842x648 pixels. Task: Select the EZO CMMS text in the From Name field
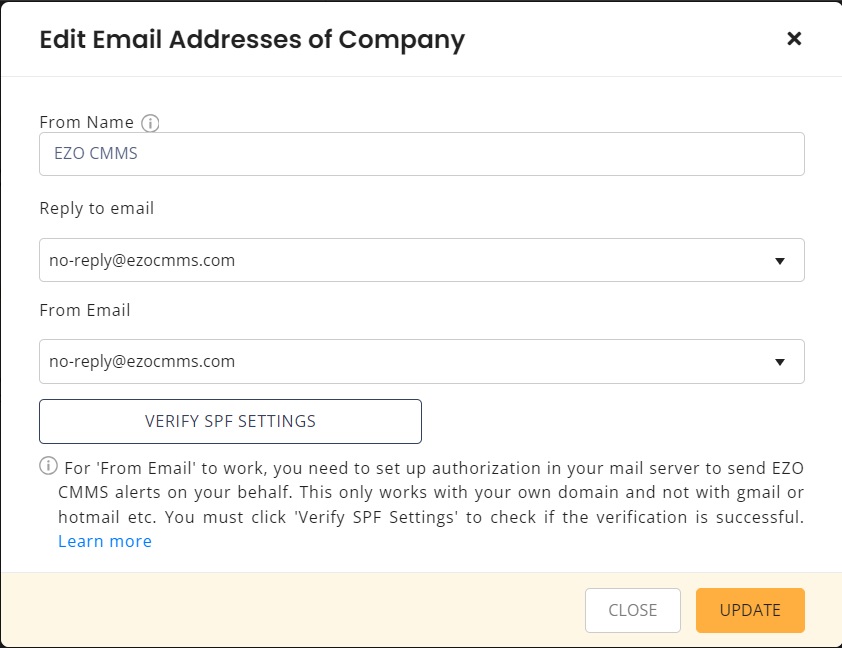(x=96, y=154)
